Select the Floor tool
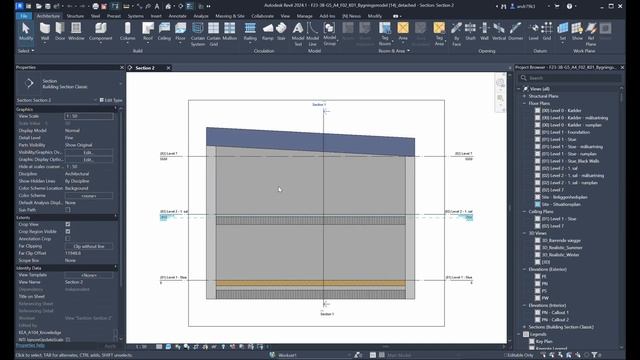 180,31
